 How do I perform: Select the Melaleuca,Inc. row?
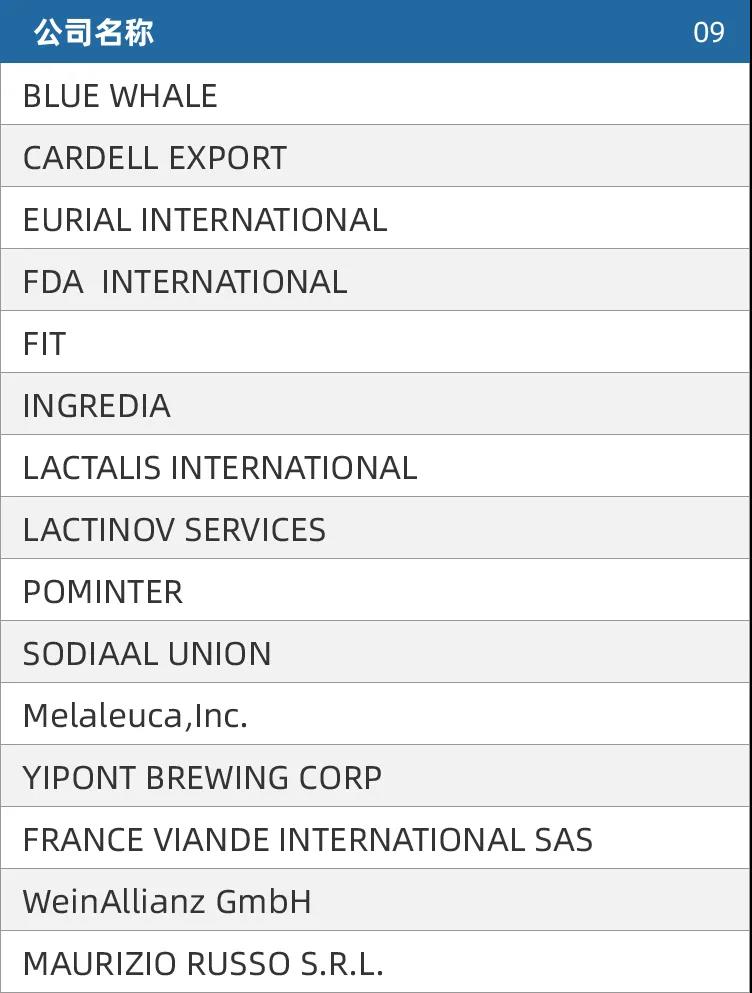375,715
